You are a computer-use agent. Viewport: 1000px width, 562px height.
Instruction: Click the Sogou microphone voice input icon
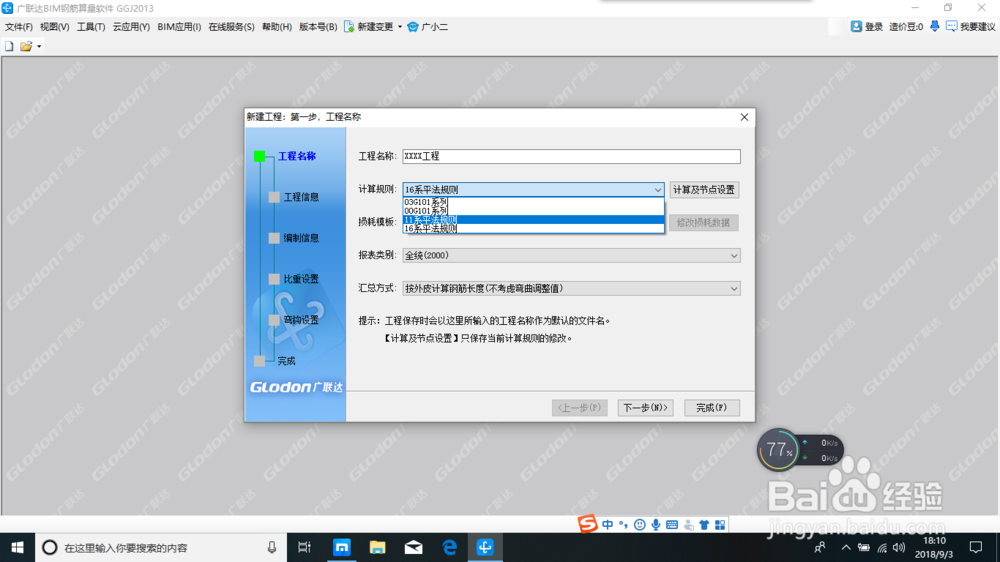coord(656,524)
